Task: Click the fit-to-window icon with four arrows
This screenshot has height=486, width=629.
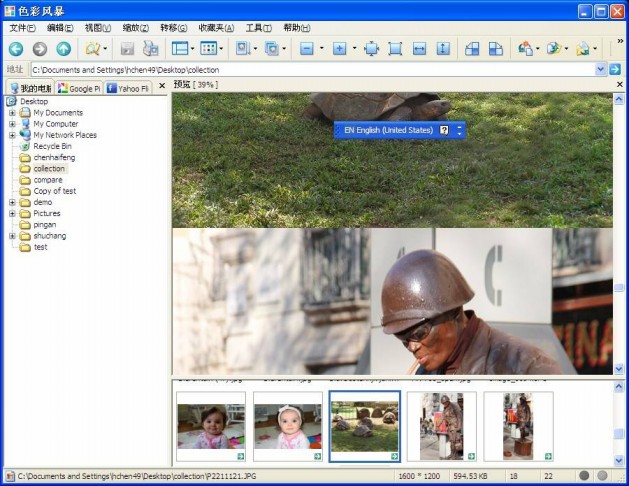Action: pos(371,48)
